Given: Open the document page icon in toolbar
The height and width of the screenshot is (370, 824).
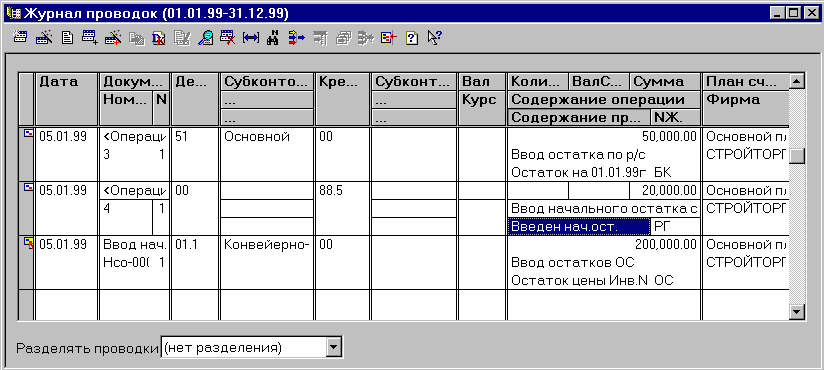Looking at the screenshot, I should 67,38.
